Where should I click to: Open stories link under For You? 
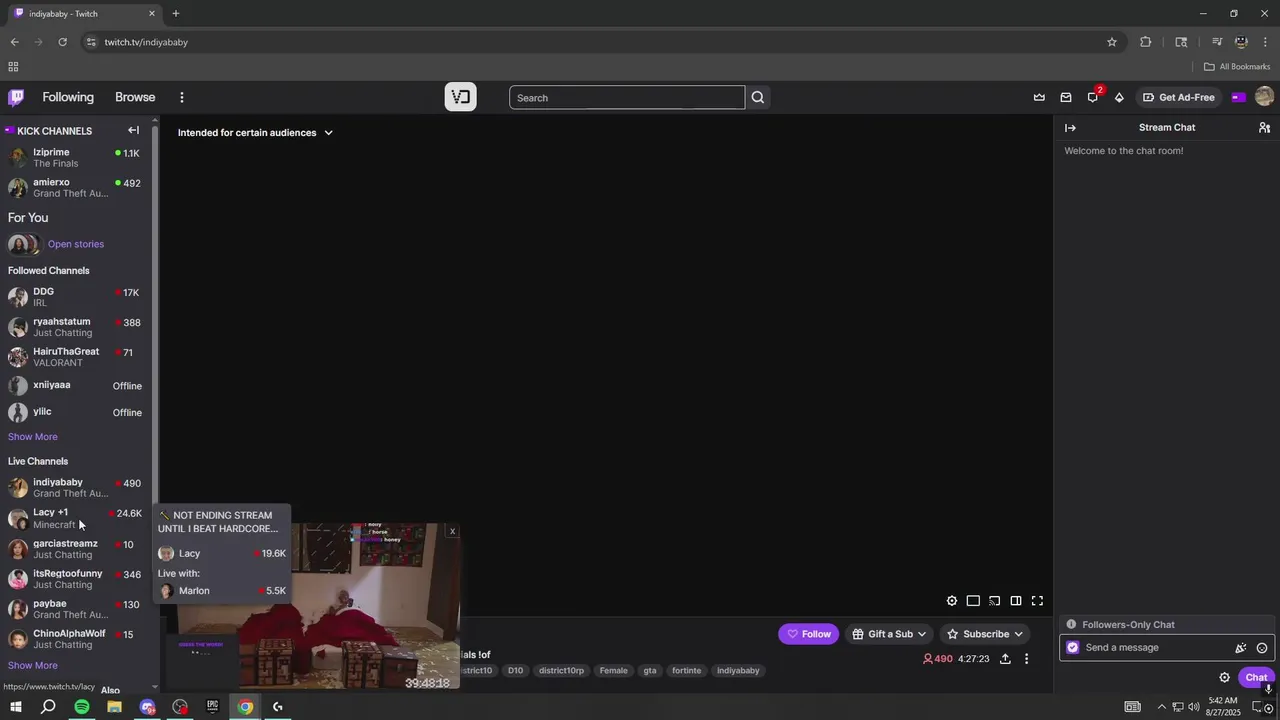76,244
